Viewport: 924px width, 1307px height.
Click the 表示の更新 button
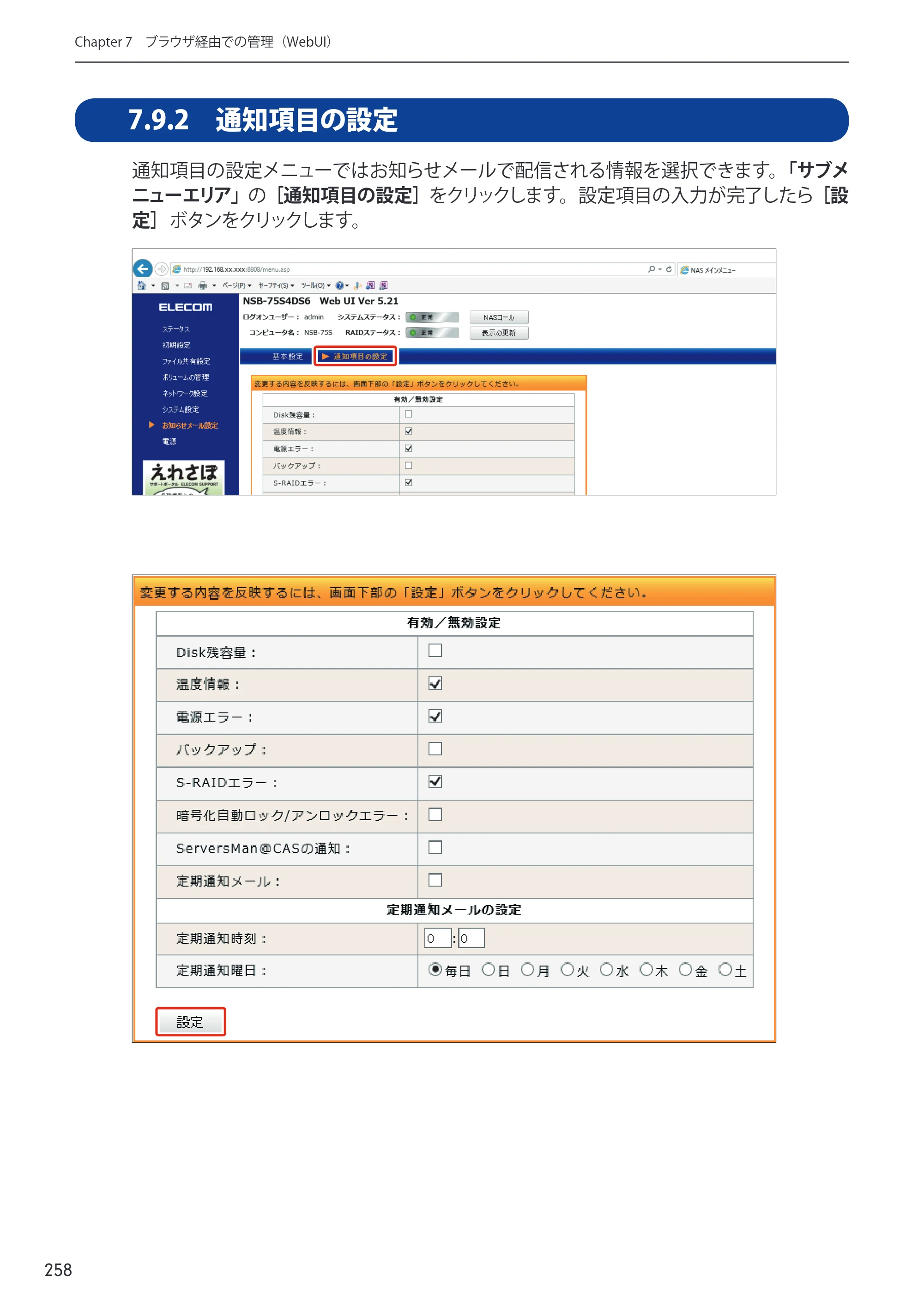pos(499,333)
